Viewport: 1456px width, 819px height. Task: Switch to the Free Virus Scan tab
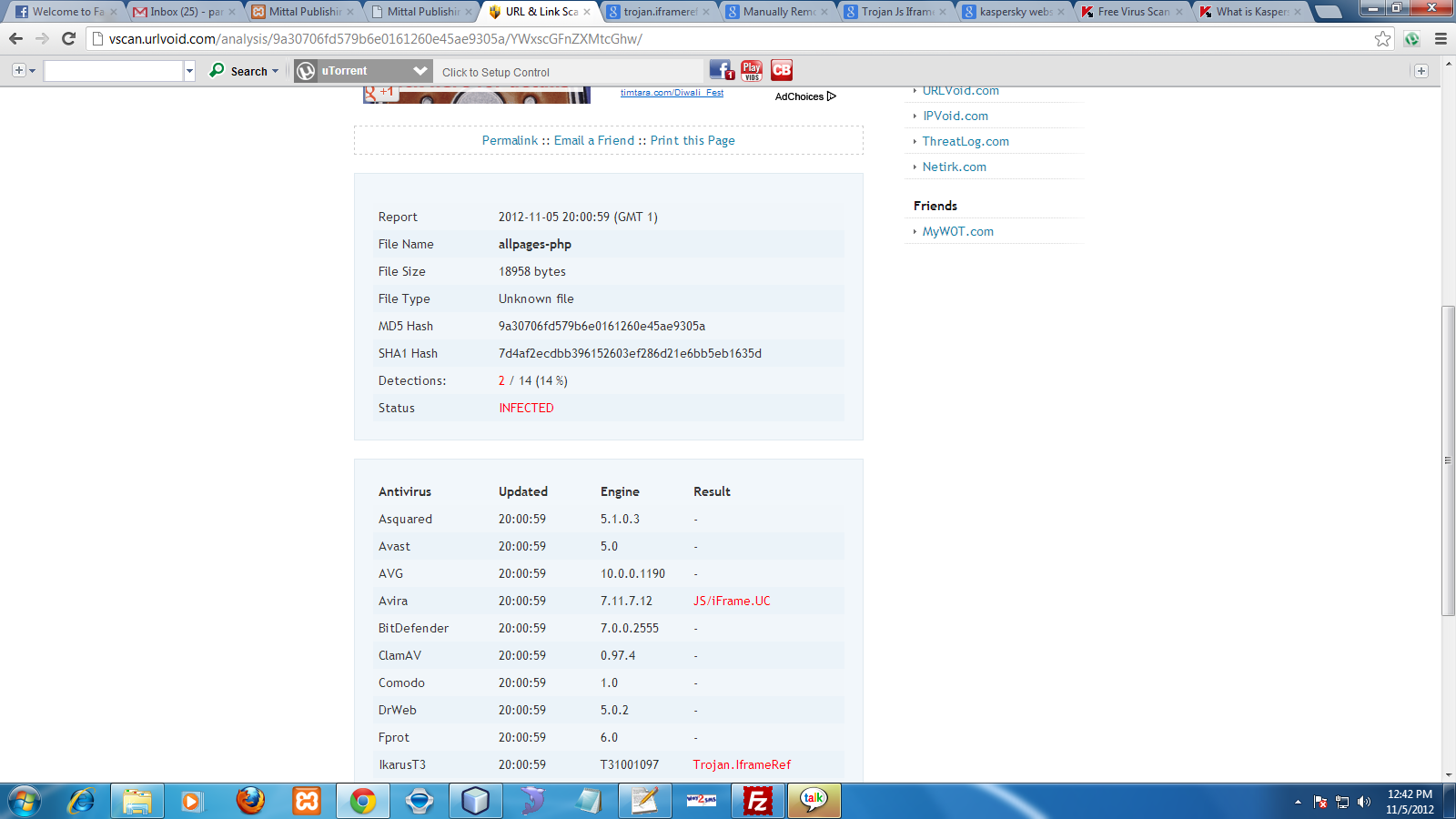pos(1133,12)
